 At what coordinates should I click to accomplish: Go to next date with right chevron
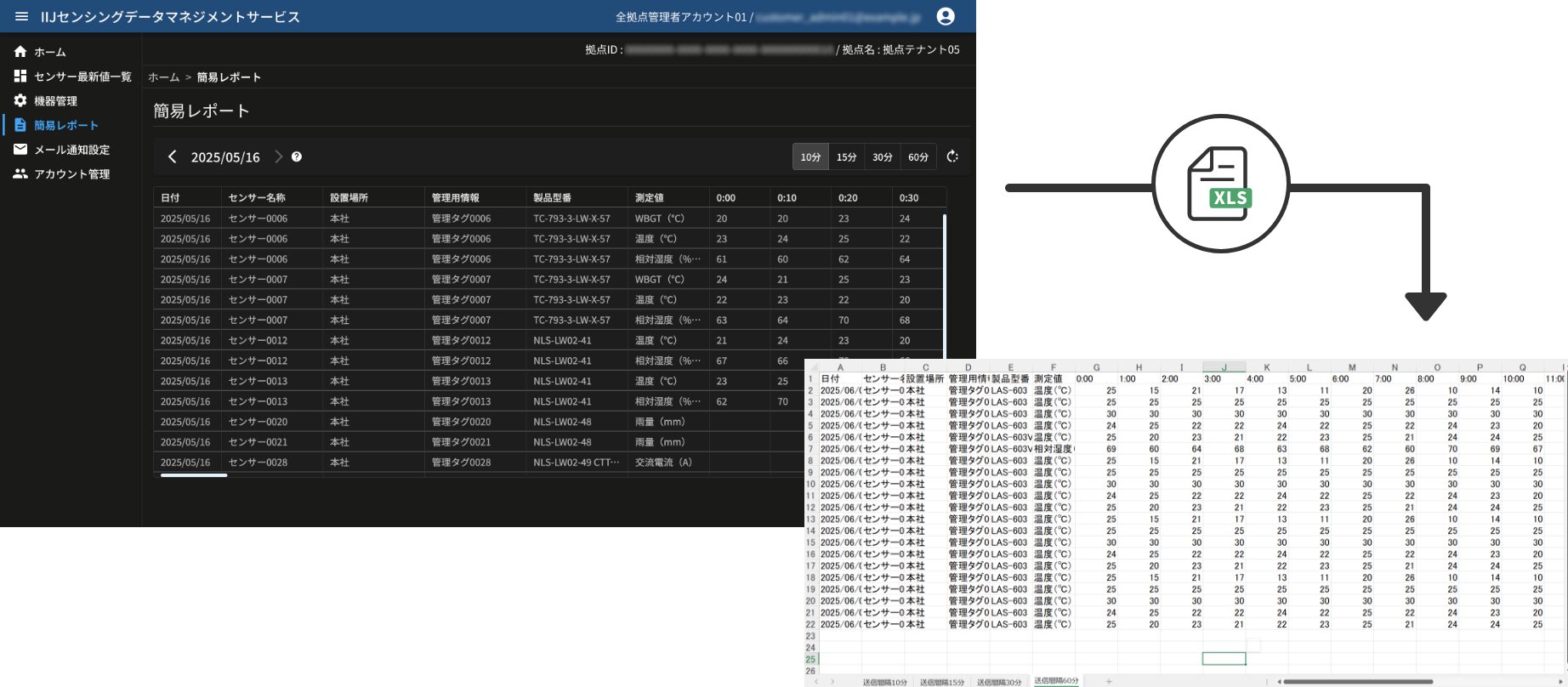click(x=278, y=156)
